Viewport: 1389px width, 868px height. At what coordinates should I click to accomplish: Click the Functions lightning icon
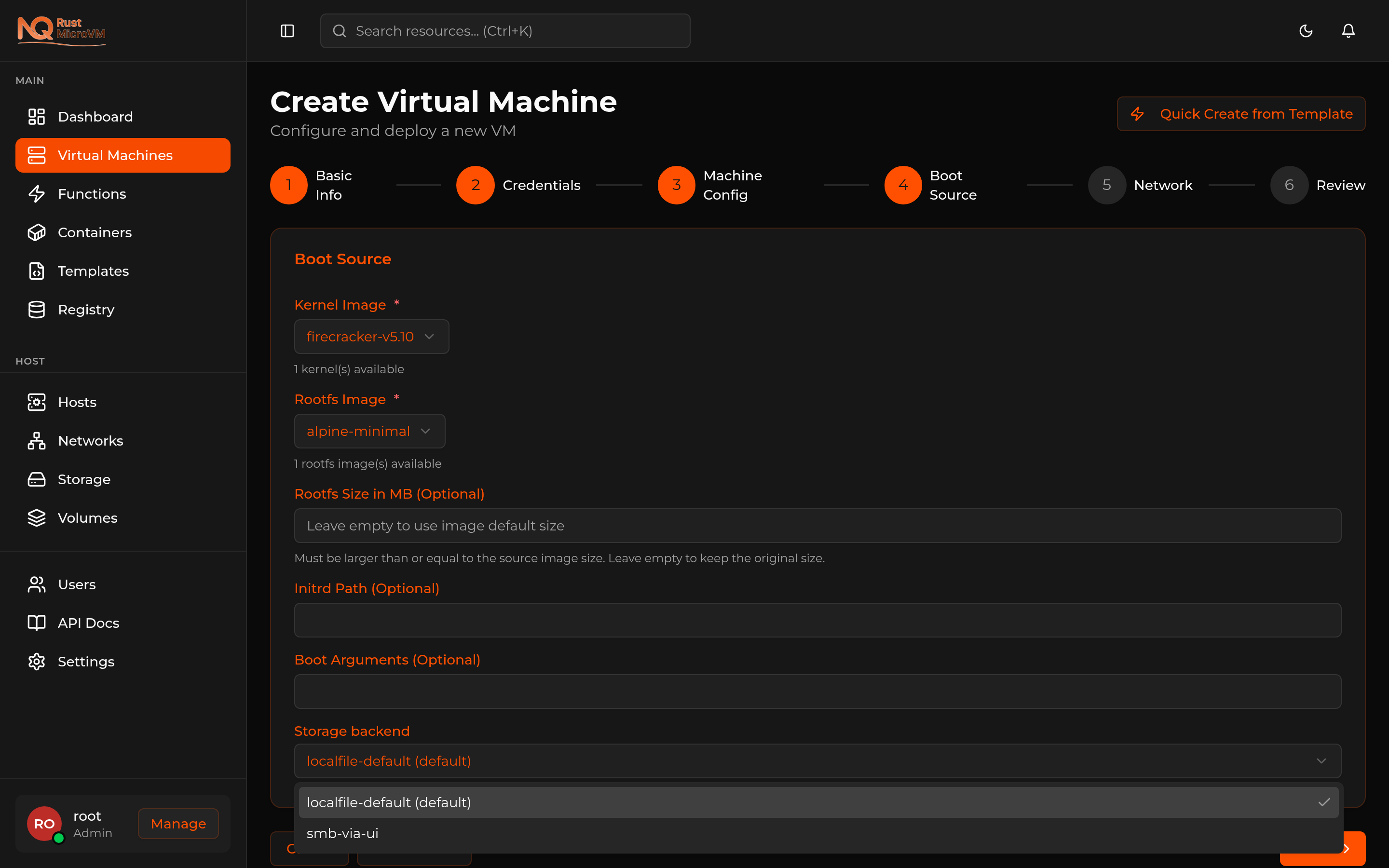37,194
